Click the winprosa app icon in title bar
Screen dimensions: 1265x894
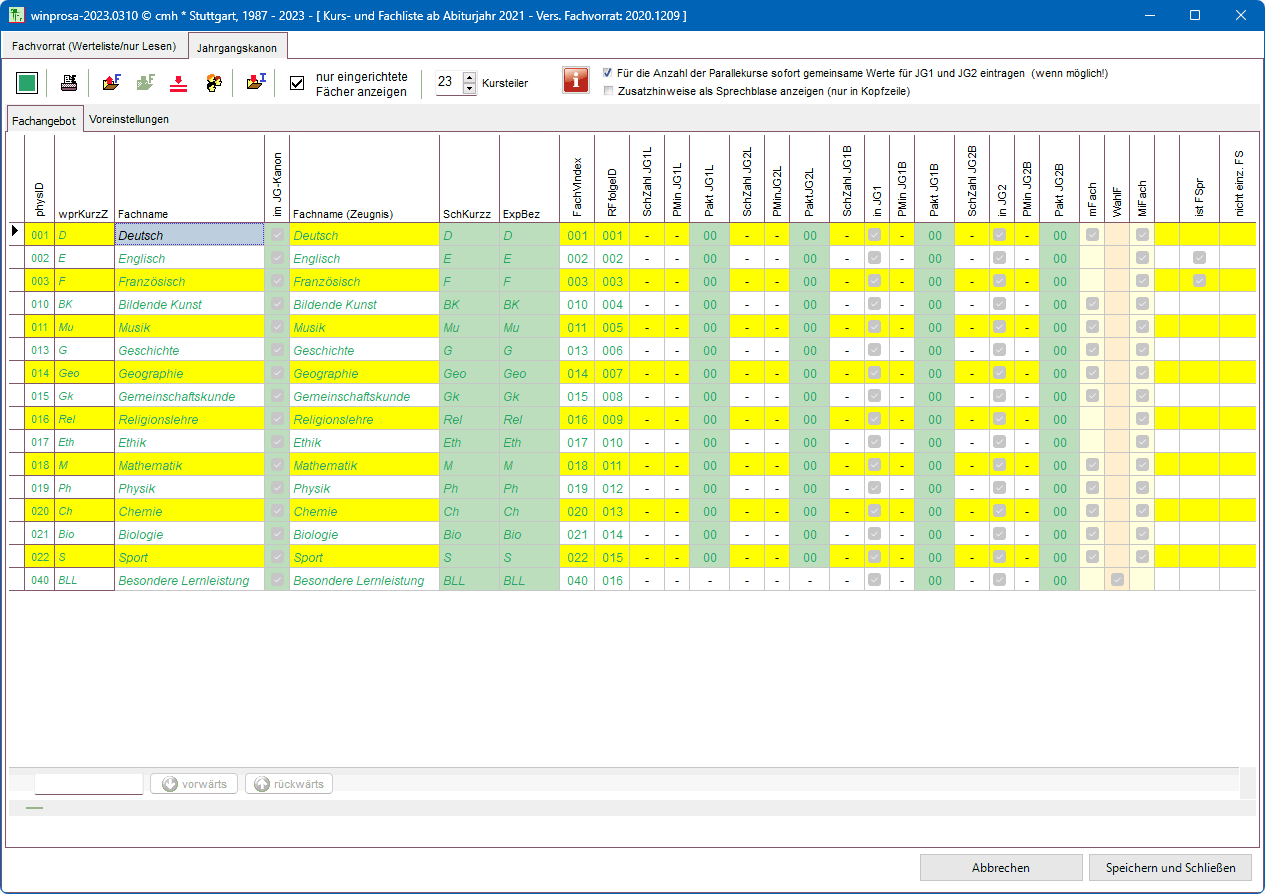pyautogui.click(x=16, y=16)
